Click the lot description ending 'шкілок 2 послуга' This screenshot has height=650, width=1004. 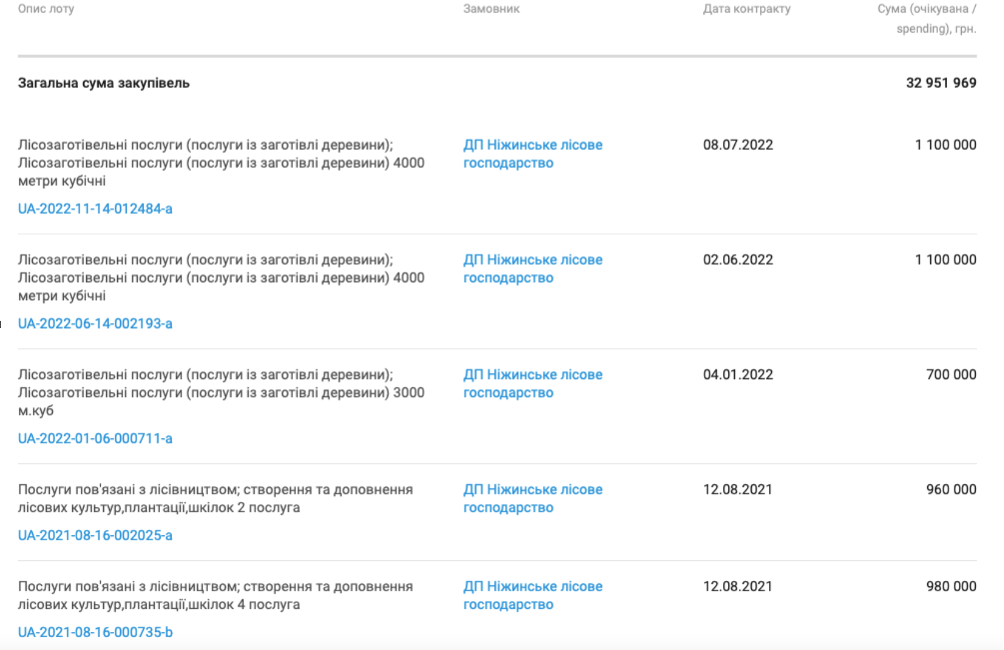point(215,499)
